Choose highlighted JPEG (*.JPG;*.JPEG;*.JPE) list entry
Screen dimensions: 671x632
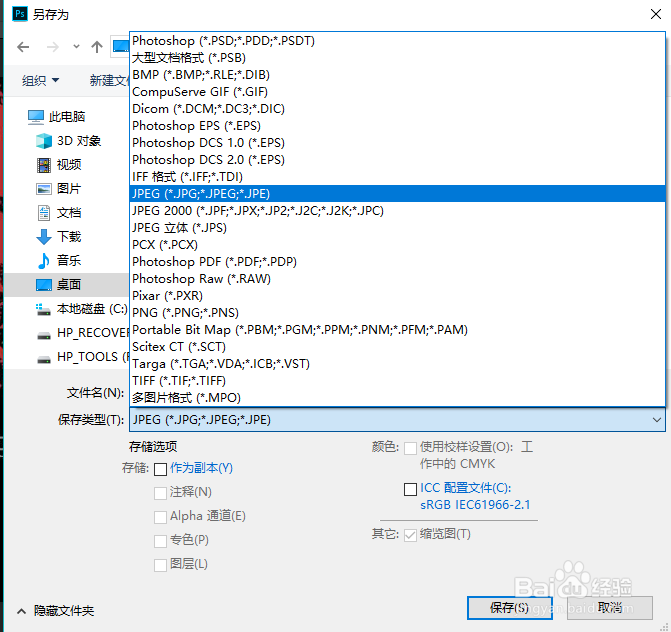coord(397,194)
